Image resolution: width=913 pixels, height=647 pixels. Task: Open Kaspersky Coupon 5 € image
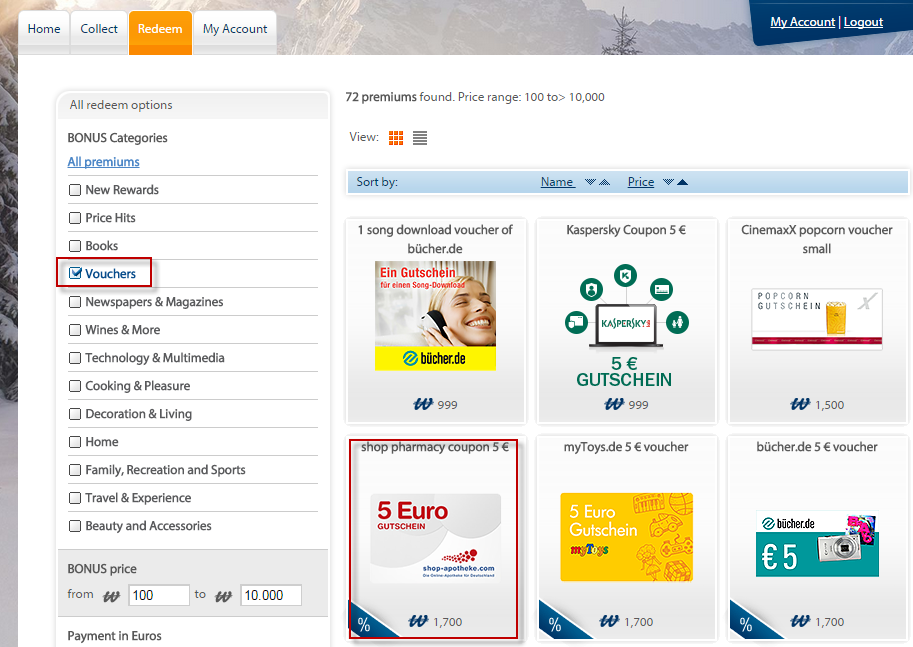click(x=627, y=326)
